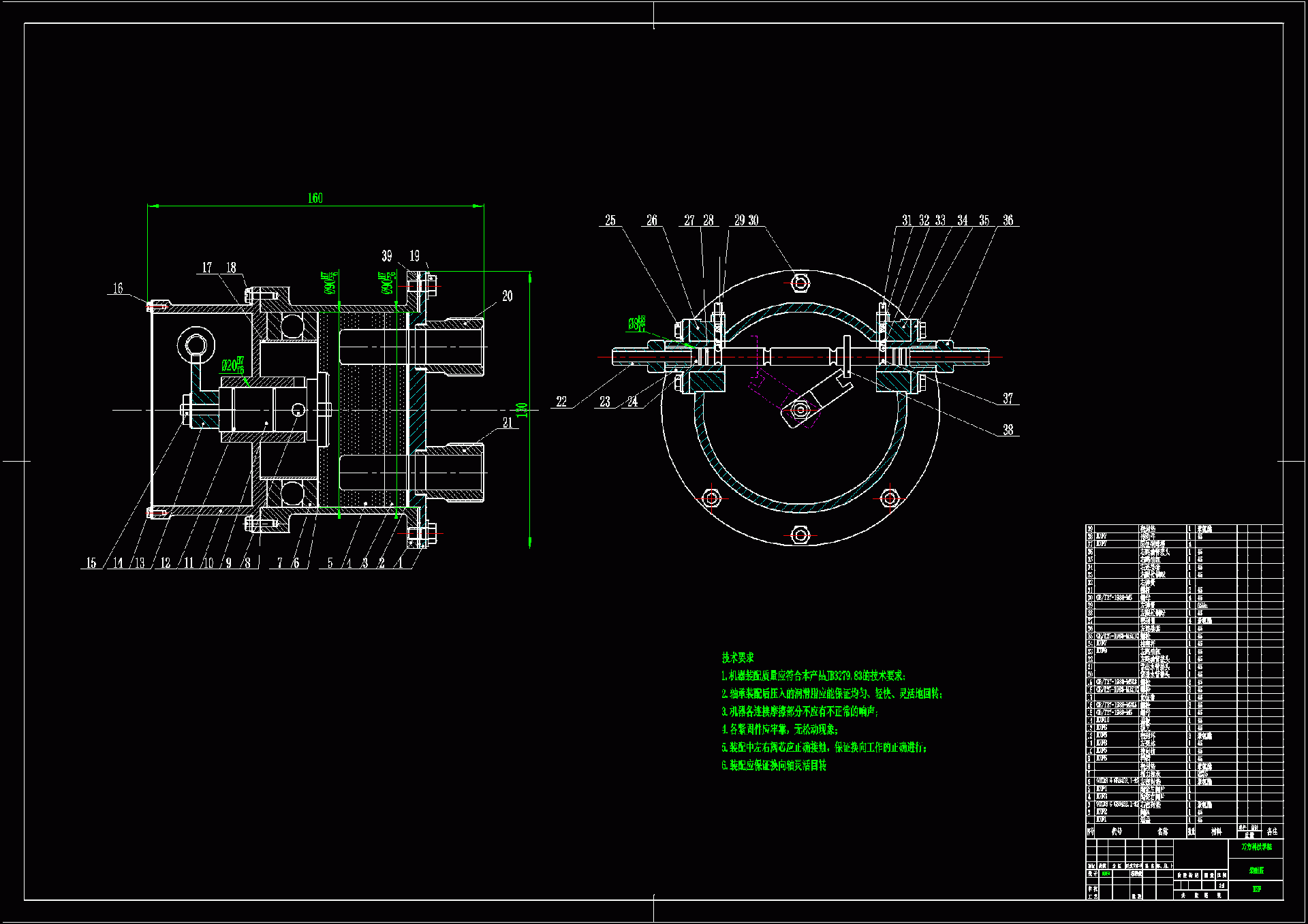Select part balloon number 16
1308x924 pixels.
[x=118, y=289]
